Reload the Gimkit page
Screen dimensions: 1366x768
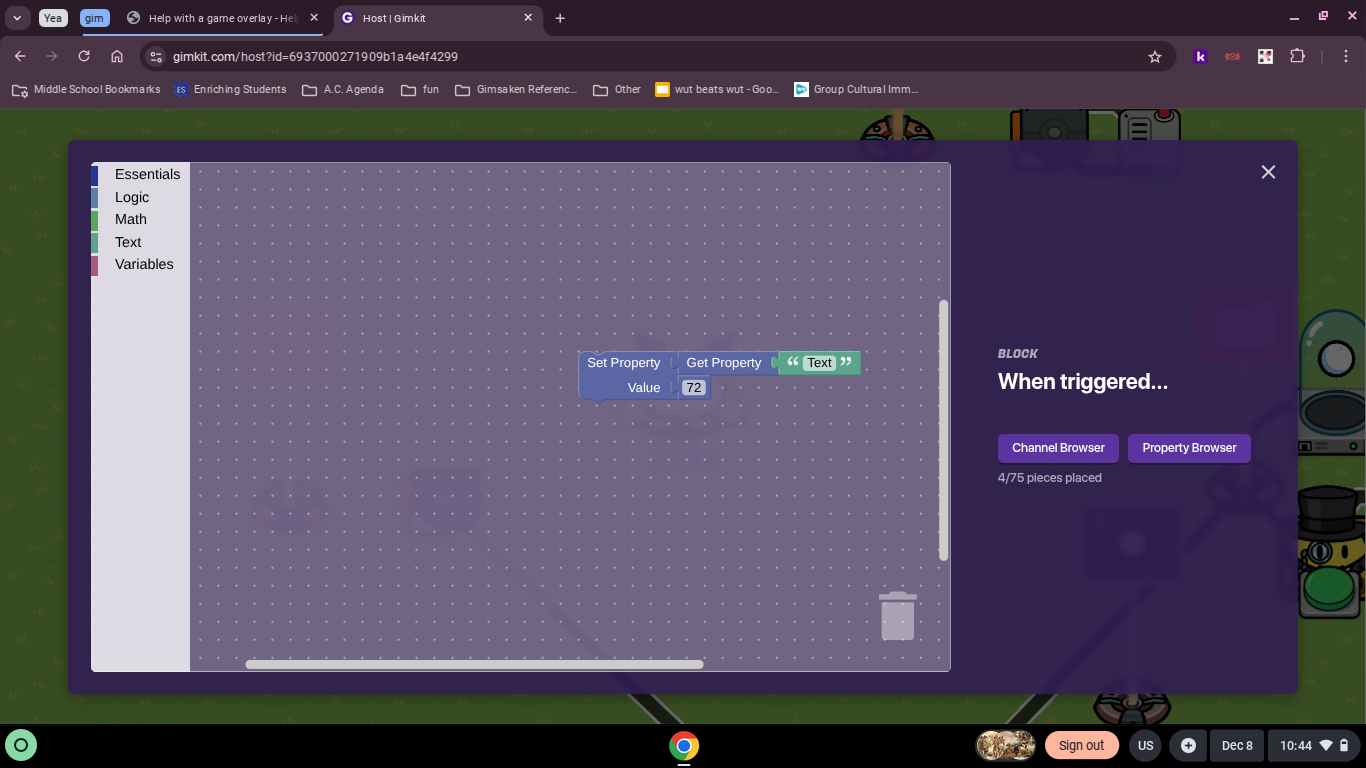tap(84, 57)
